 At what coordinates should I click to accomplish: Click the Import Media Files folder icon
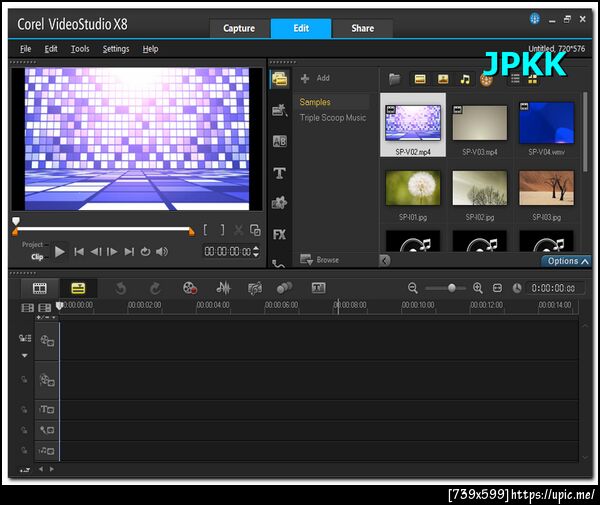coord(395,79)
